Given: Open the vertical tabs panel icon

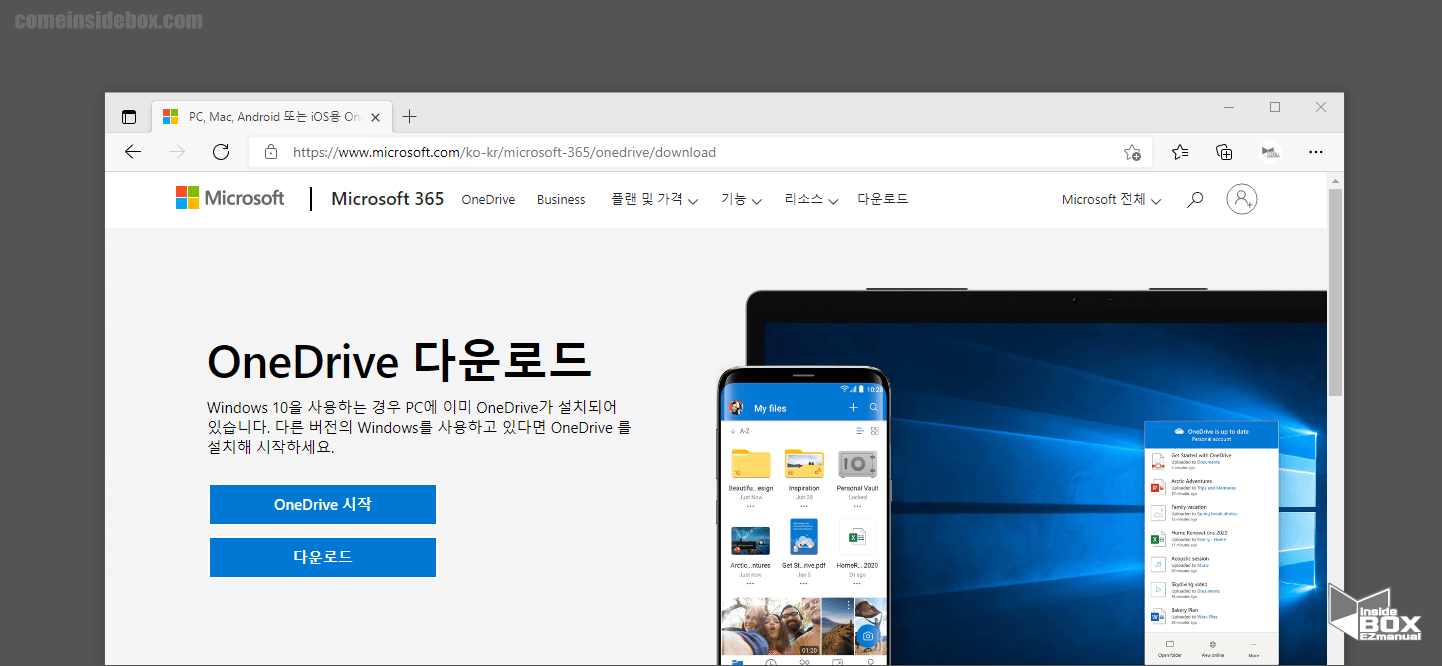Looking at the screenshot, I should click(129, 117).
